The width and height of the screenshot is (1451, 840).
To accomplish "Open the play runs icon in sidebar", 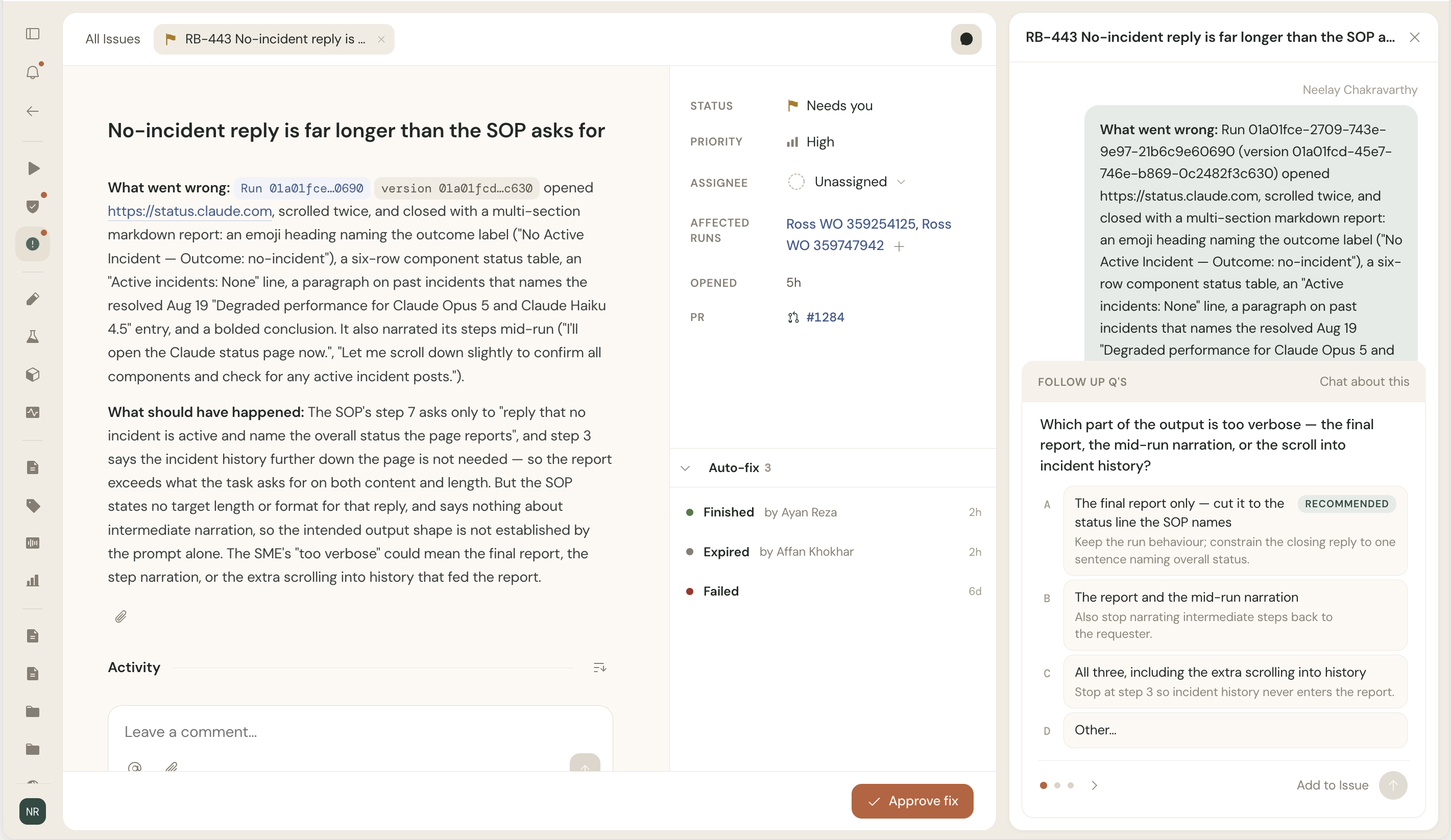I will (33, 168).
